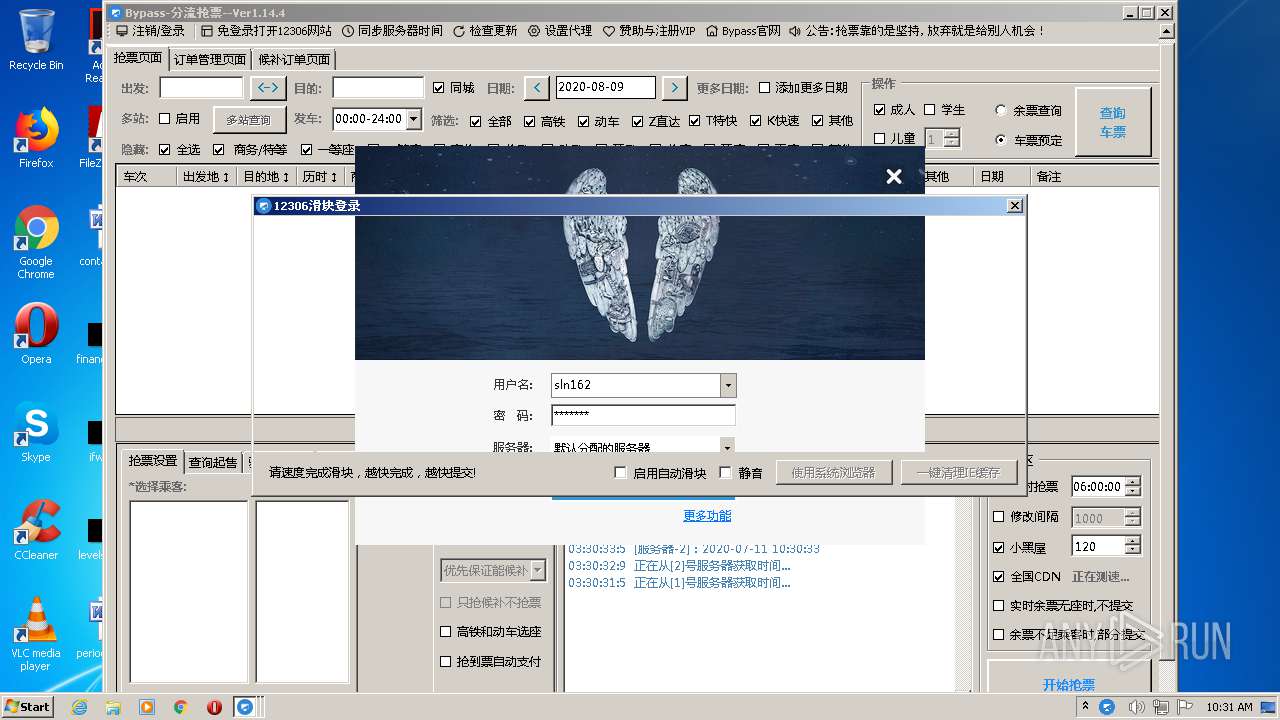
Task: Select the 余票查询 radio button
Action: (x=1001, y=110)
